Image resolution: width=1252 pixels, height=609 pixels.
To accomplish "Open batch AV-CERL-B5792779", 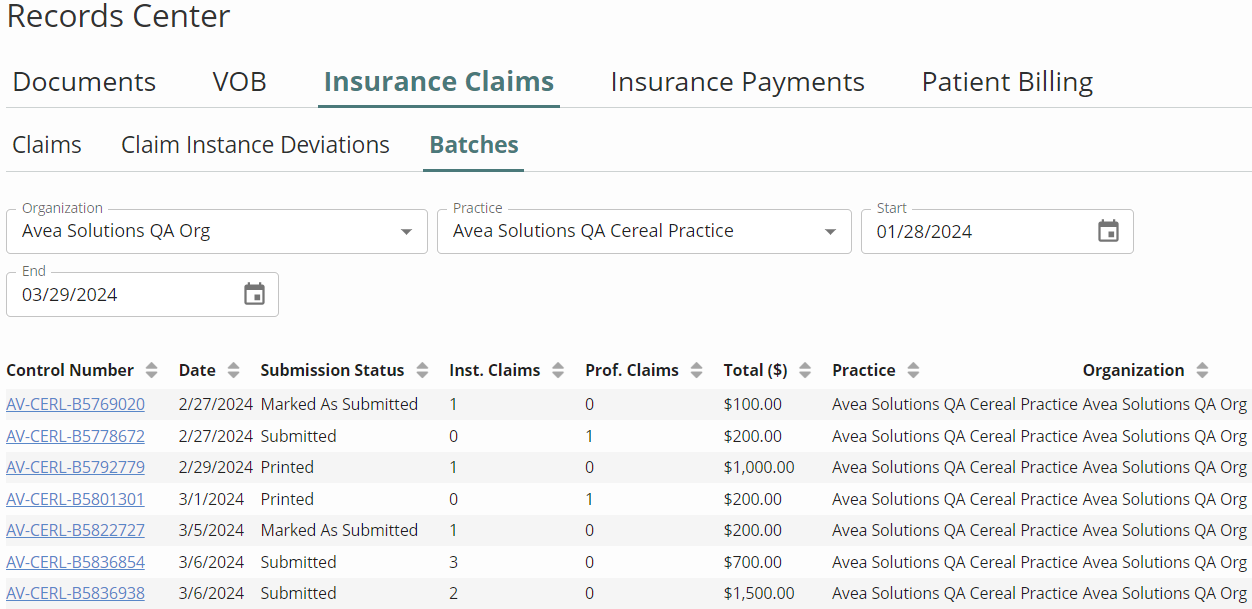I will (x=75, y=467).
